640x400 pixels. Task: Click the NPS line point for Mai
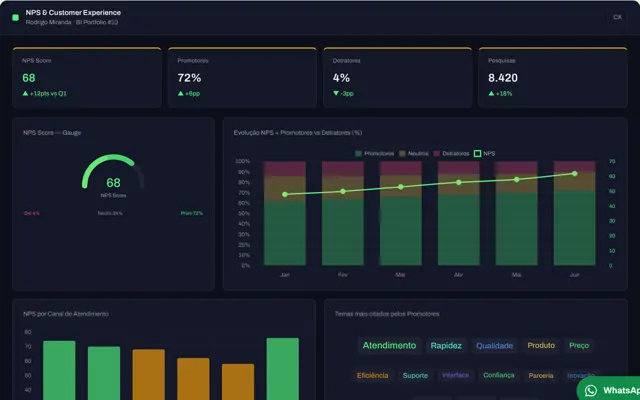click(517, 180)
